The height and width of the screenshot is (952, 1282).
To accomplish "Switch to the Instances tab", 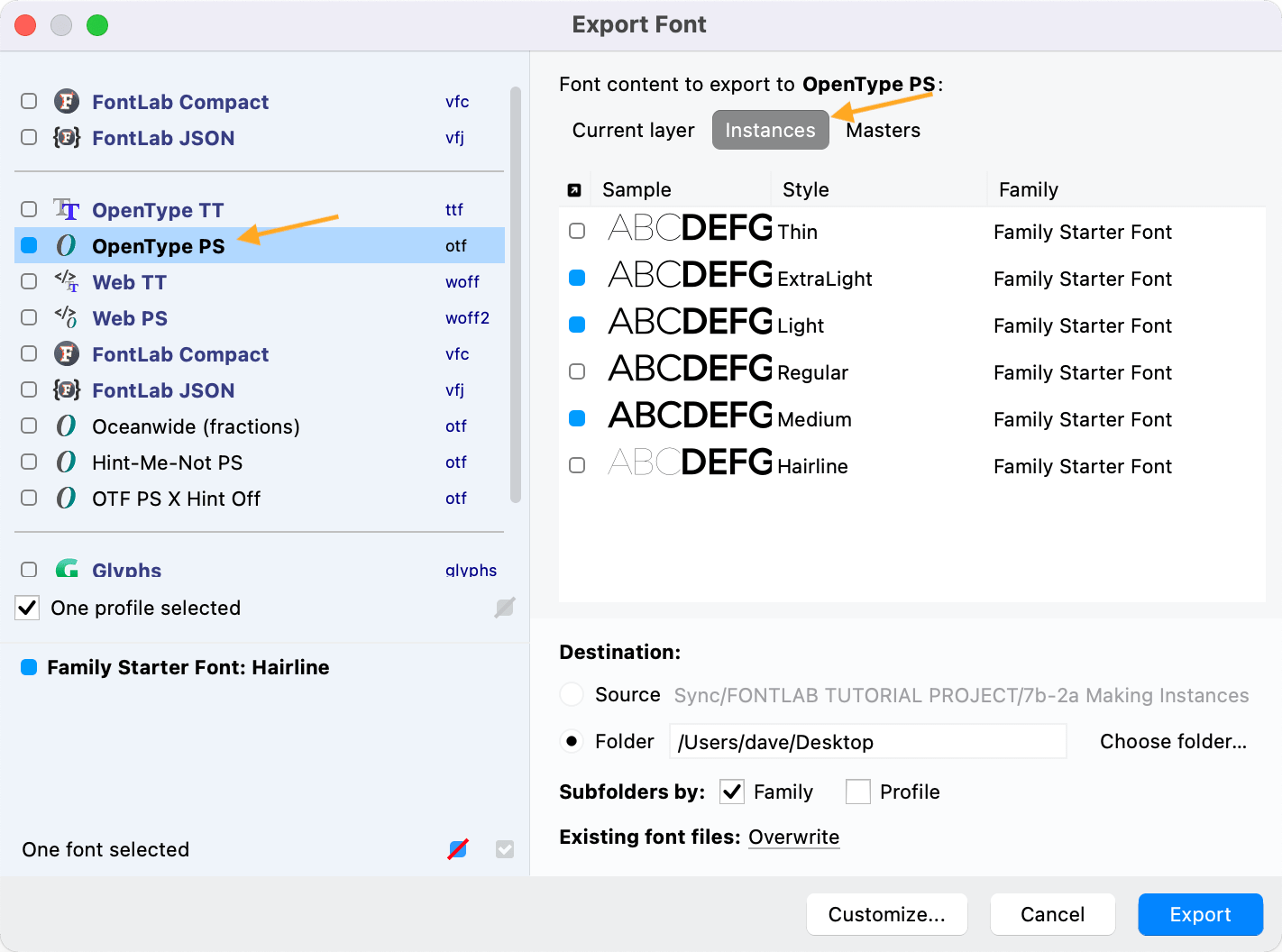I will pyautogui.click(x=770, y=131).
